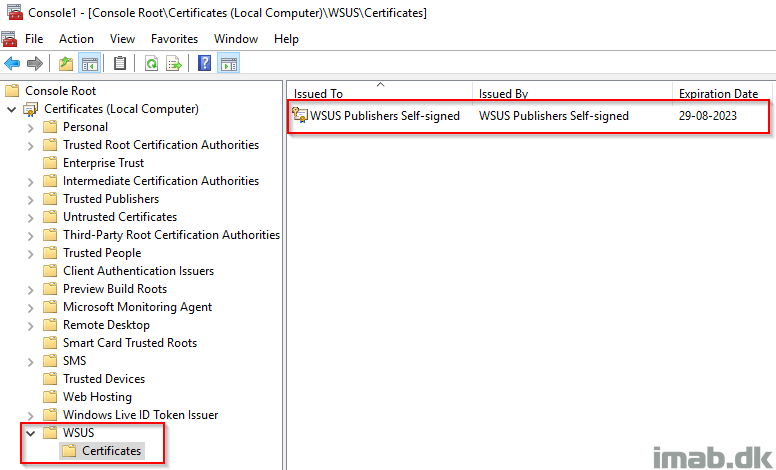Expand Trusted Root Certification Authorities

(x=31, y=146)
